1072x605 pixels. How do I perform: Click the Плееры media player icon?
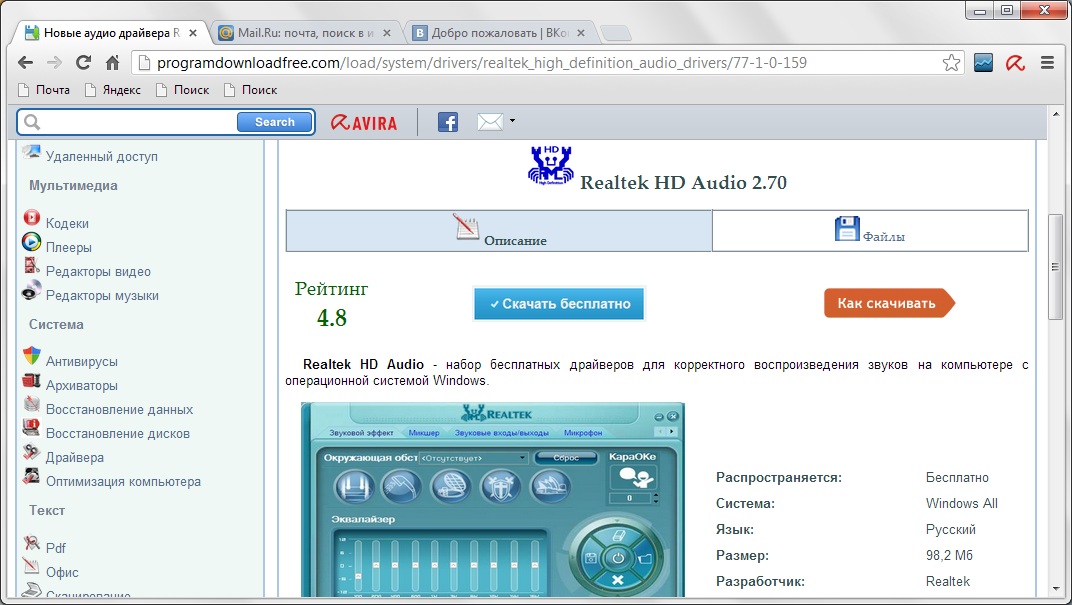(x=31, y=242)
